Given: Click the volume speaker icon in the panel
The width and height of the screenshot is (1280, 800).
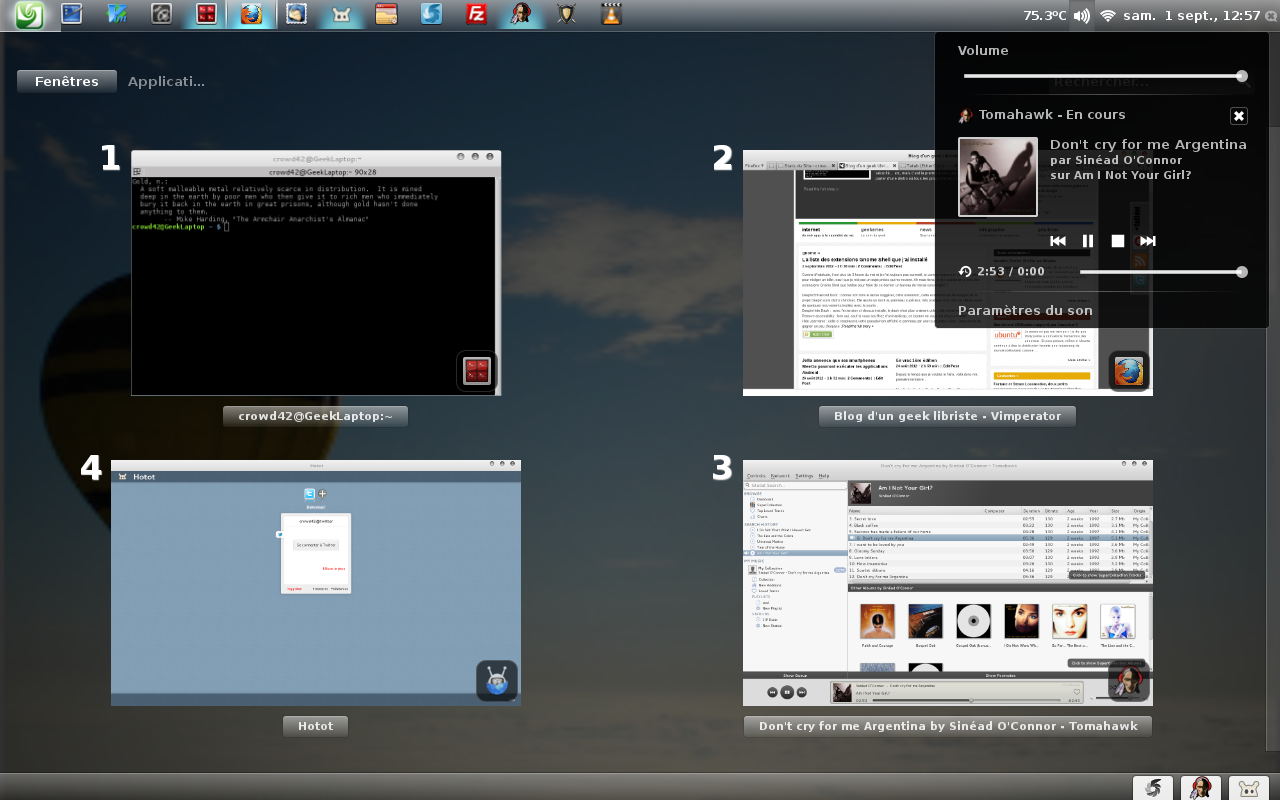Looking at the screenshot, I should pyautogui.click(x=1082, y=15).
